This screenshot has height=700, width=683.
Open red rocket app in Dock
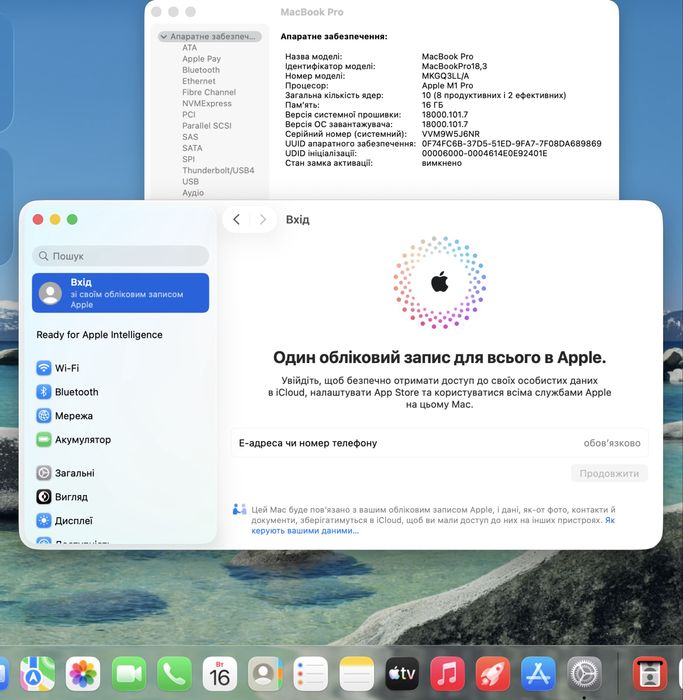pyautogui.click(x=493, y=673)
